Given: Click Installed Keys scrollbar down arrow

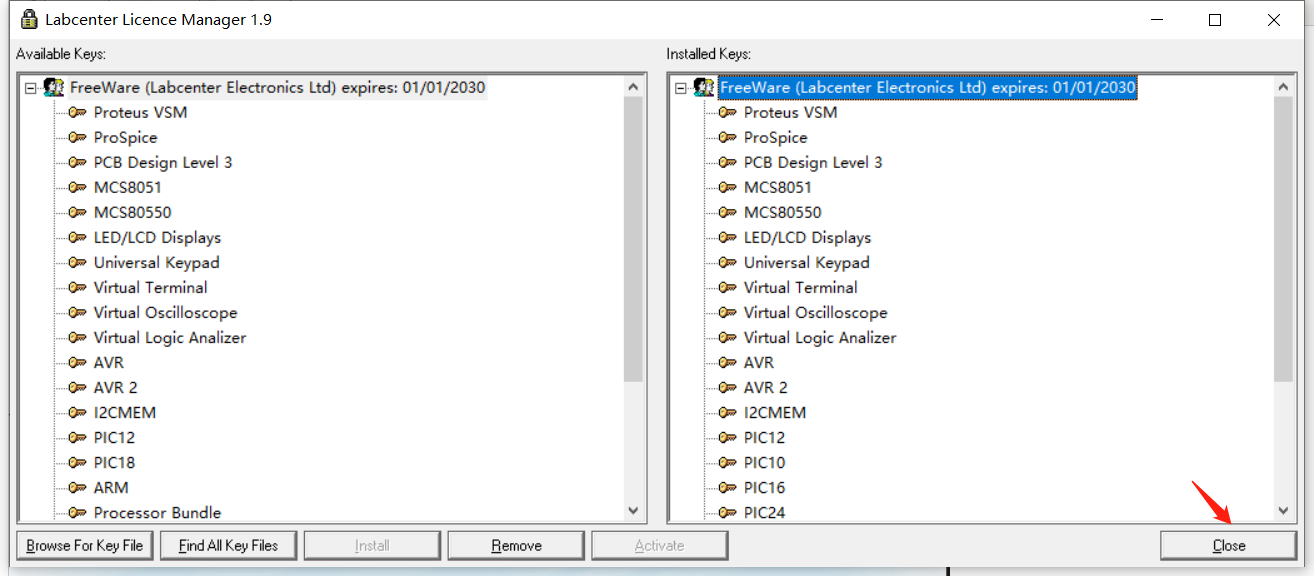Looking at the screenshot, I should click(x=1284, y=510).
